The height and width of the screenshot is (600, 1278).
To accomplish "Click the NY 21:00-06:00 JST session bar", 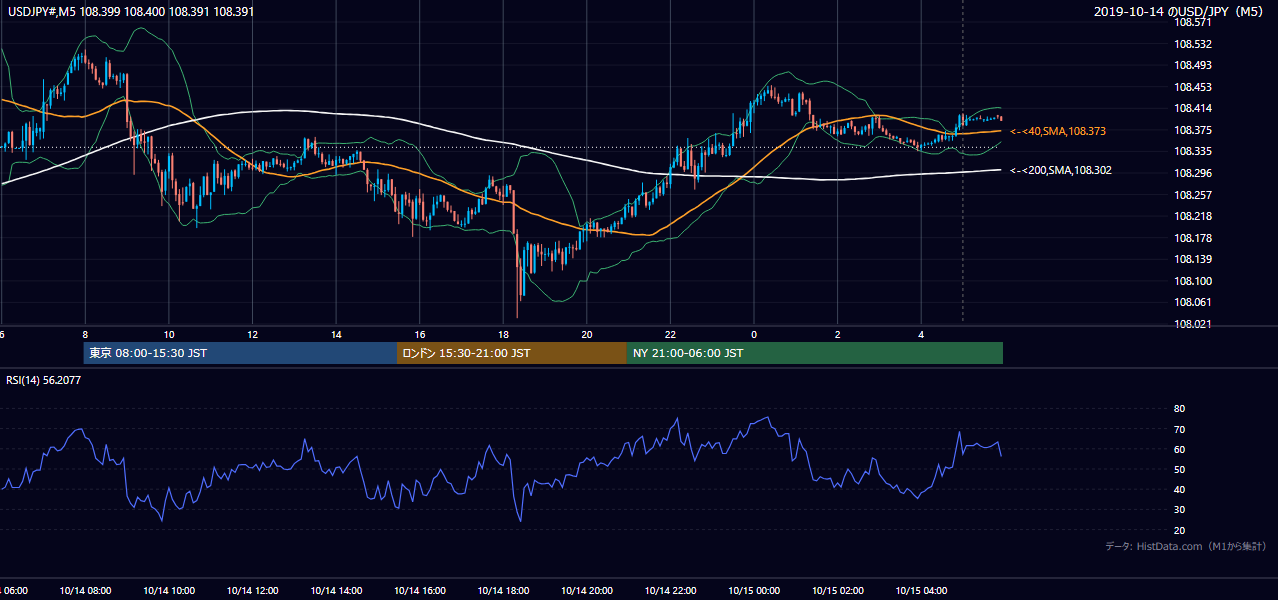I will [x=815, y=353].
